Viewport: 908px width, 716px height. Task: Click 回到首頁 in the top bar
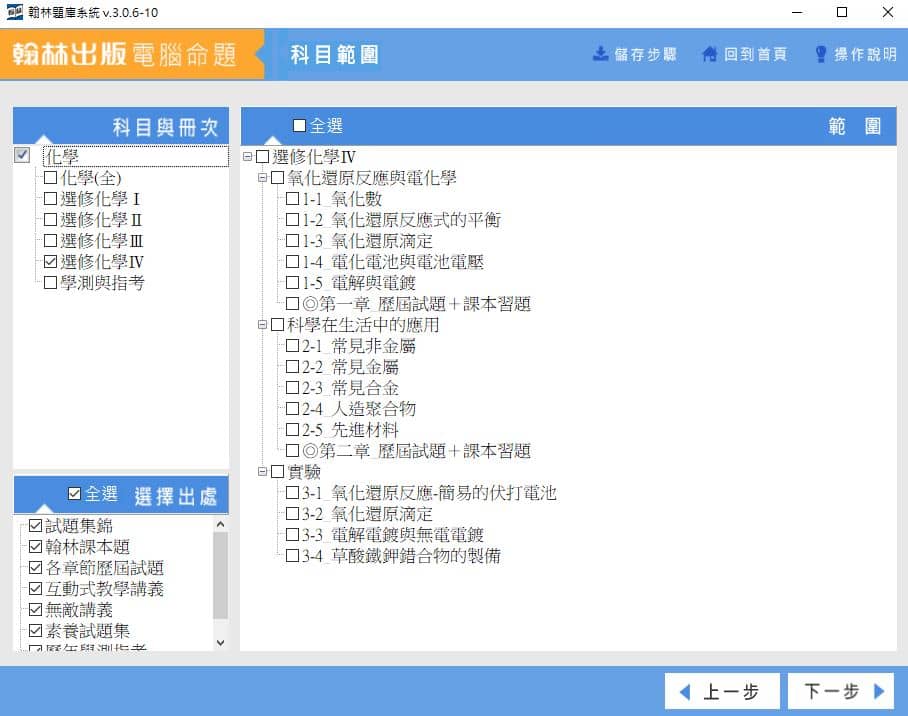click(x=744, y=54)
